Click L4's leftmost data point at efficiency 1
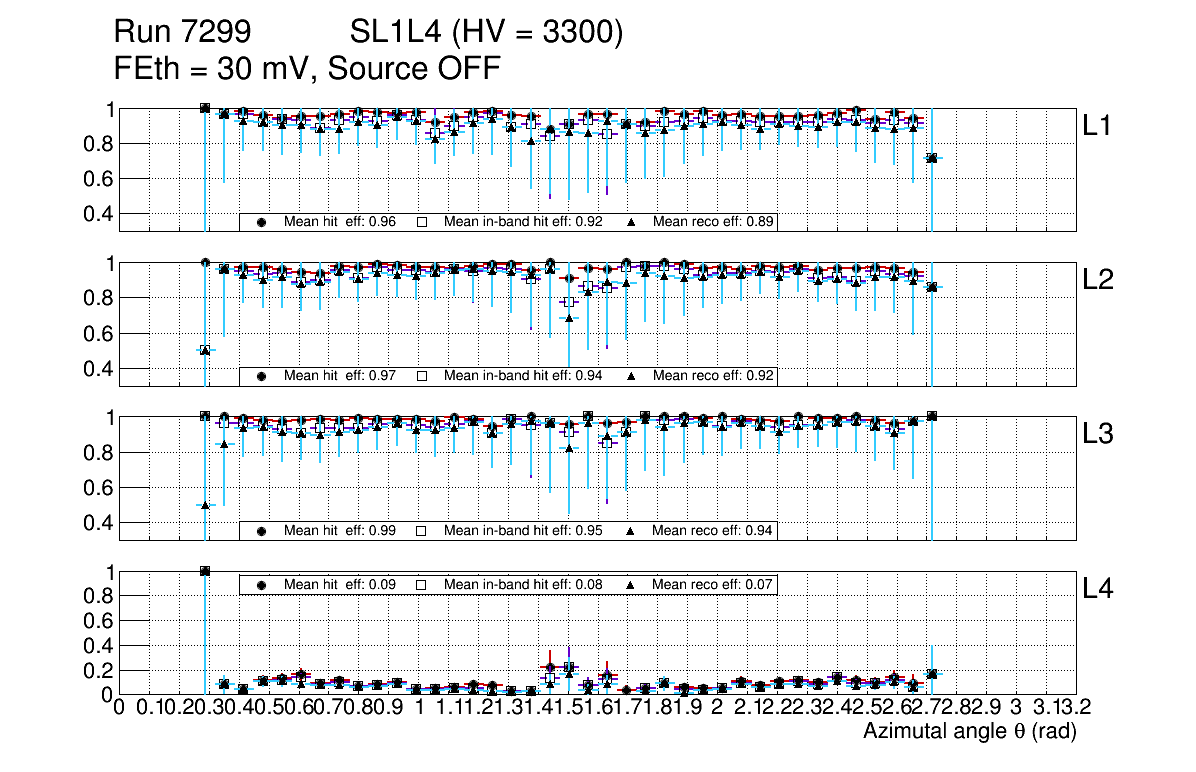Viewport: 1196px width, 772px height. (x=205, y=571)
